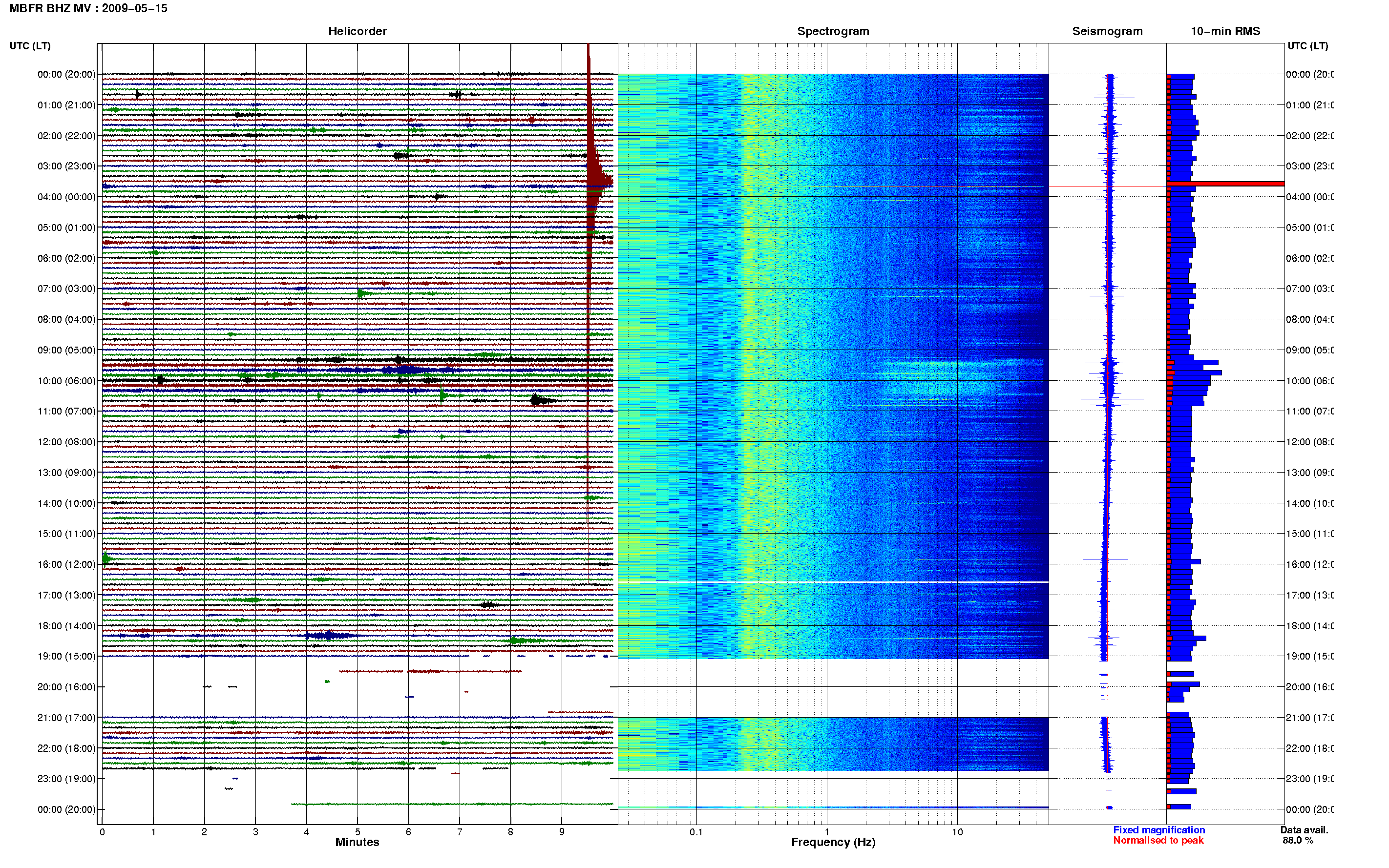Viewport: 1389px width, 868px height.
Task: Select left time label '15:00 (11:00)'
Action: pyautogui.click(x=66, y=534)
